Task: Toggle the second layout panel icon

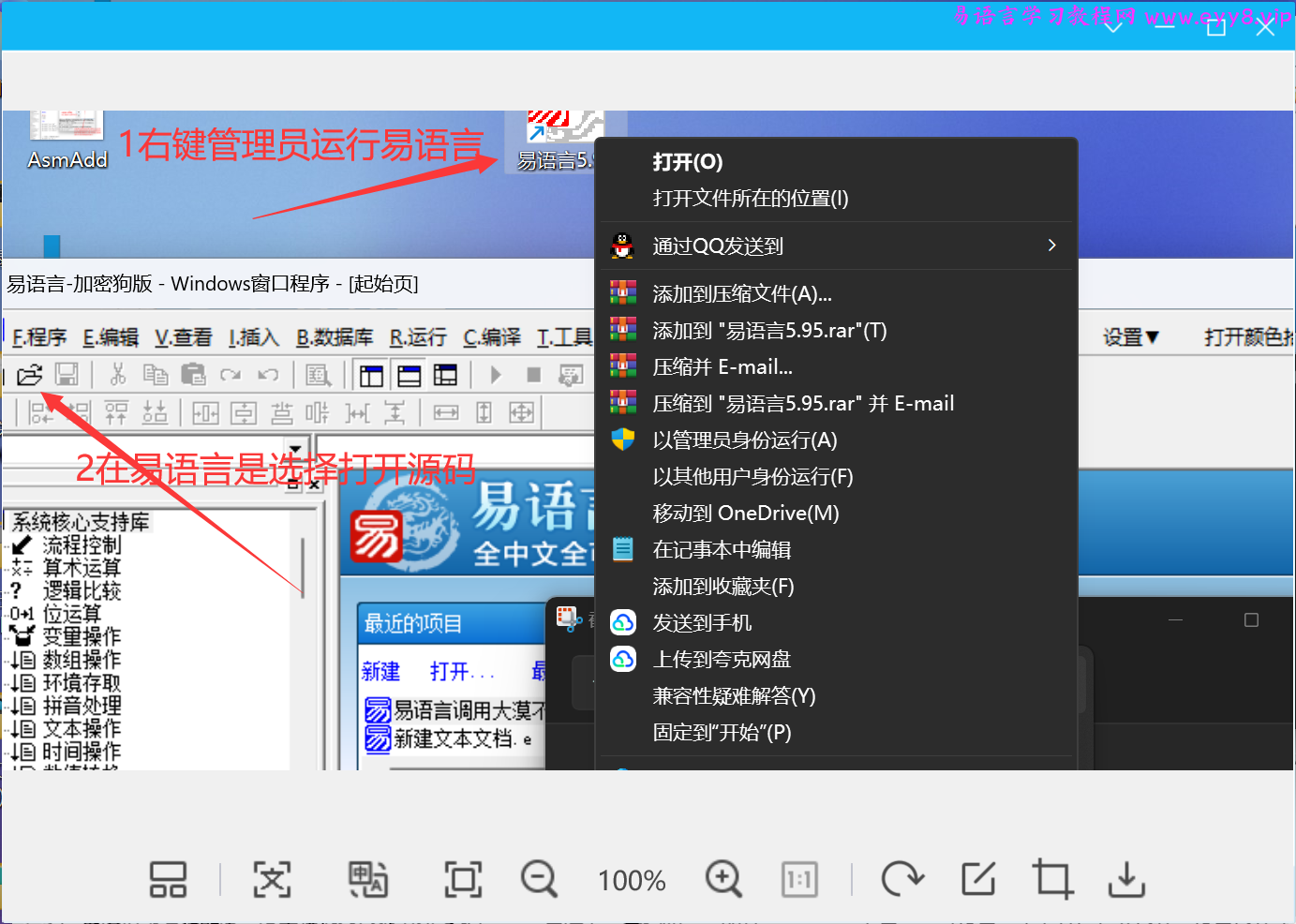Action: pyautogui.click(x=410, y=376)
